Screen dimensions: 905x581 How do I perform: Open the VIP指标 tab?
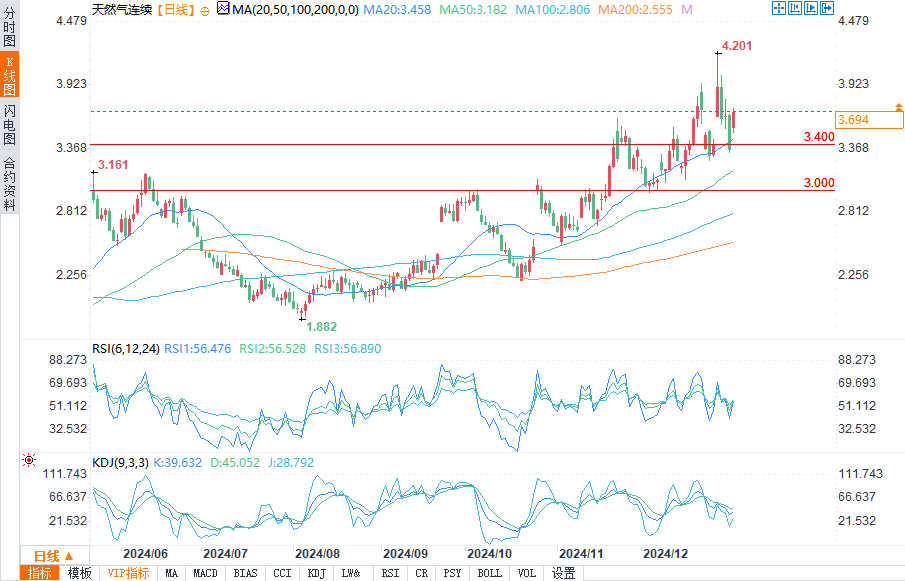(x=128, y=573)
